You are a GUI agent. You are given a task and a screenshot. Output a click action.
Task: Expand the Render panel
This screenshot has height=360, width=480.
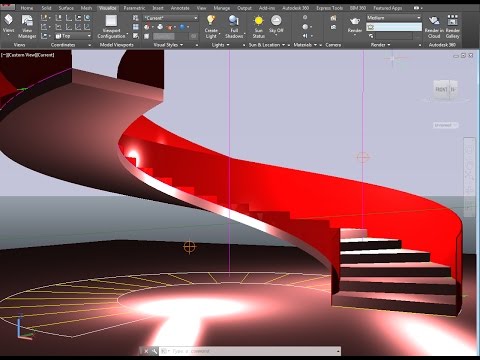pyautogui.click(x=380, y=45)
